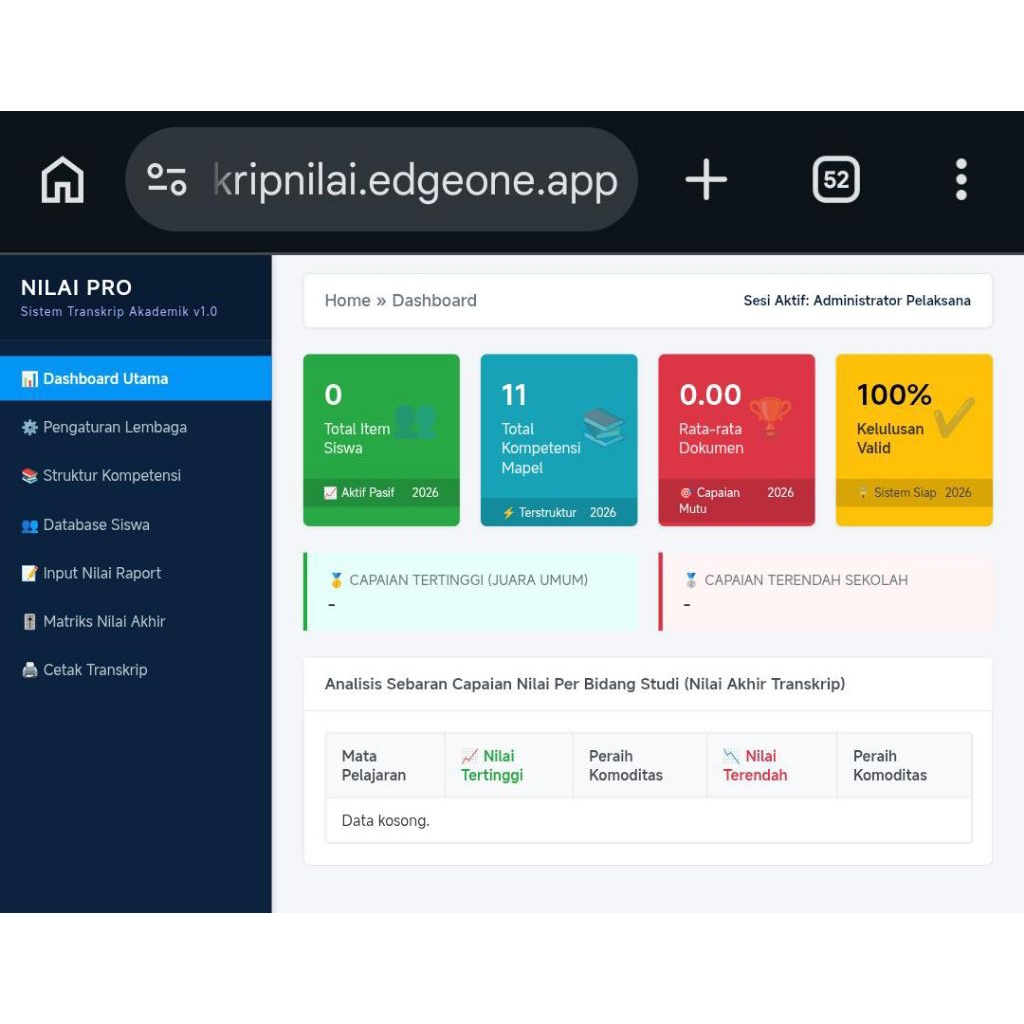Click the Aktif Pasif footer text

click(x=368, y=492)
